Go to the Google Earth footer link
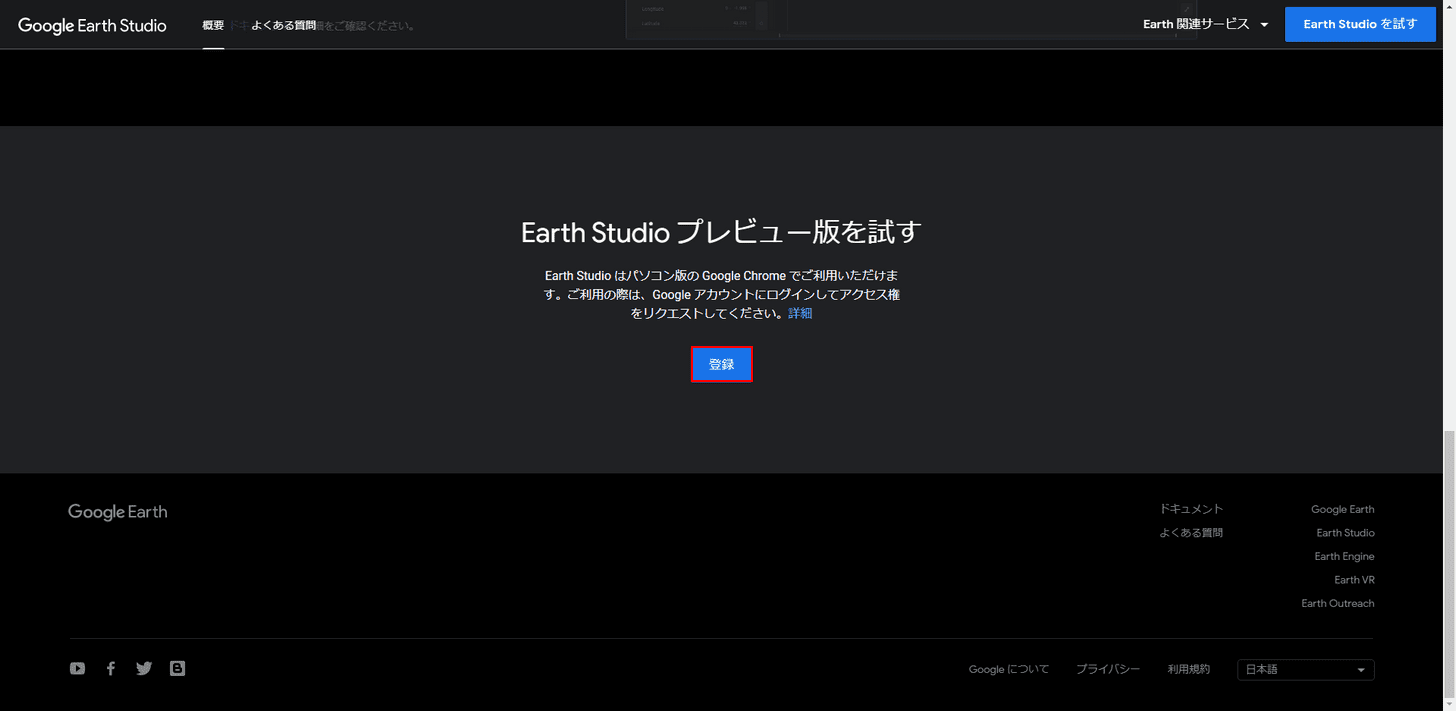The width and height of the screenshot is (1456, 711). pos(1343,509)
